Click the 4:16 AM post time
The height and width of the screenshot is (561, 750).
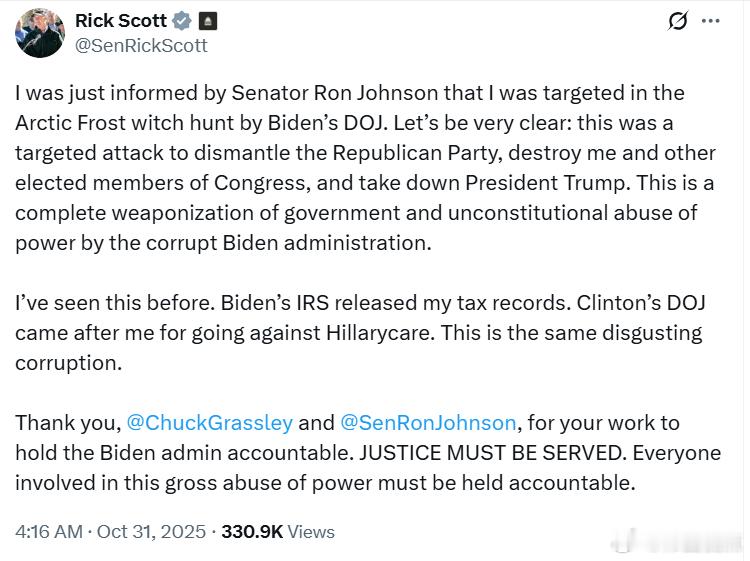[48, 532]
